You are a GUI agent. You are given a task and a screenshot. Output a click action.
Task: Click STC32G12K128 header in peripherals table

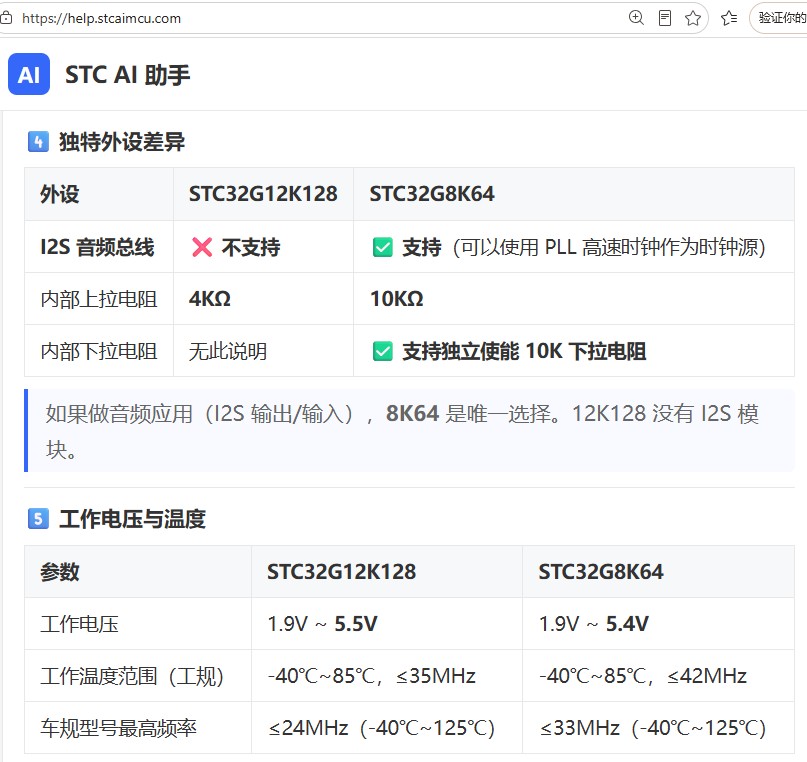click(x=263, y=194)
